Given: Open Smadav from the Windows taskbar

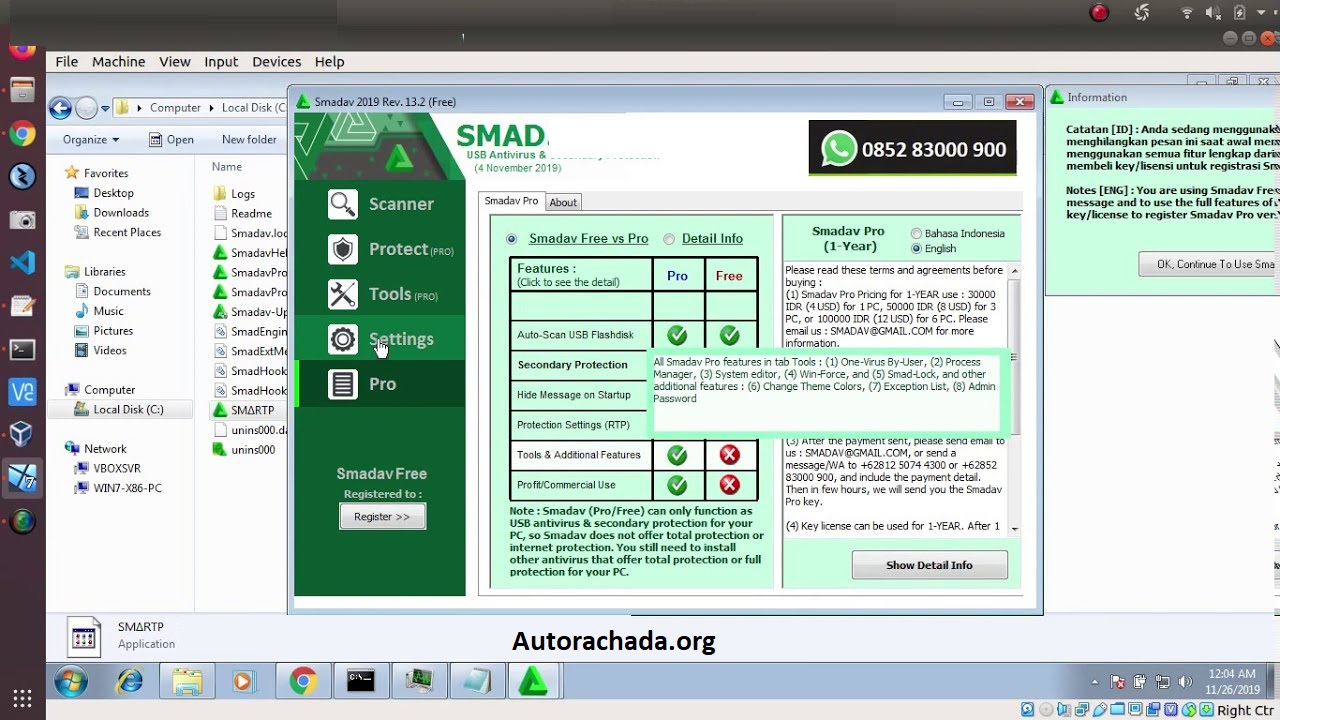Looking at the screenshot, I should point(532,681).
